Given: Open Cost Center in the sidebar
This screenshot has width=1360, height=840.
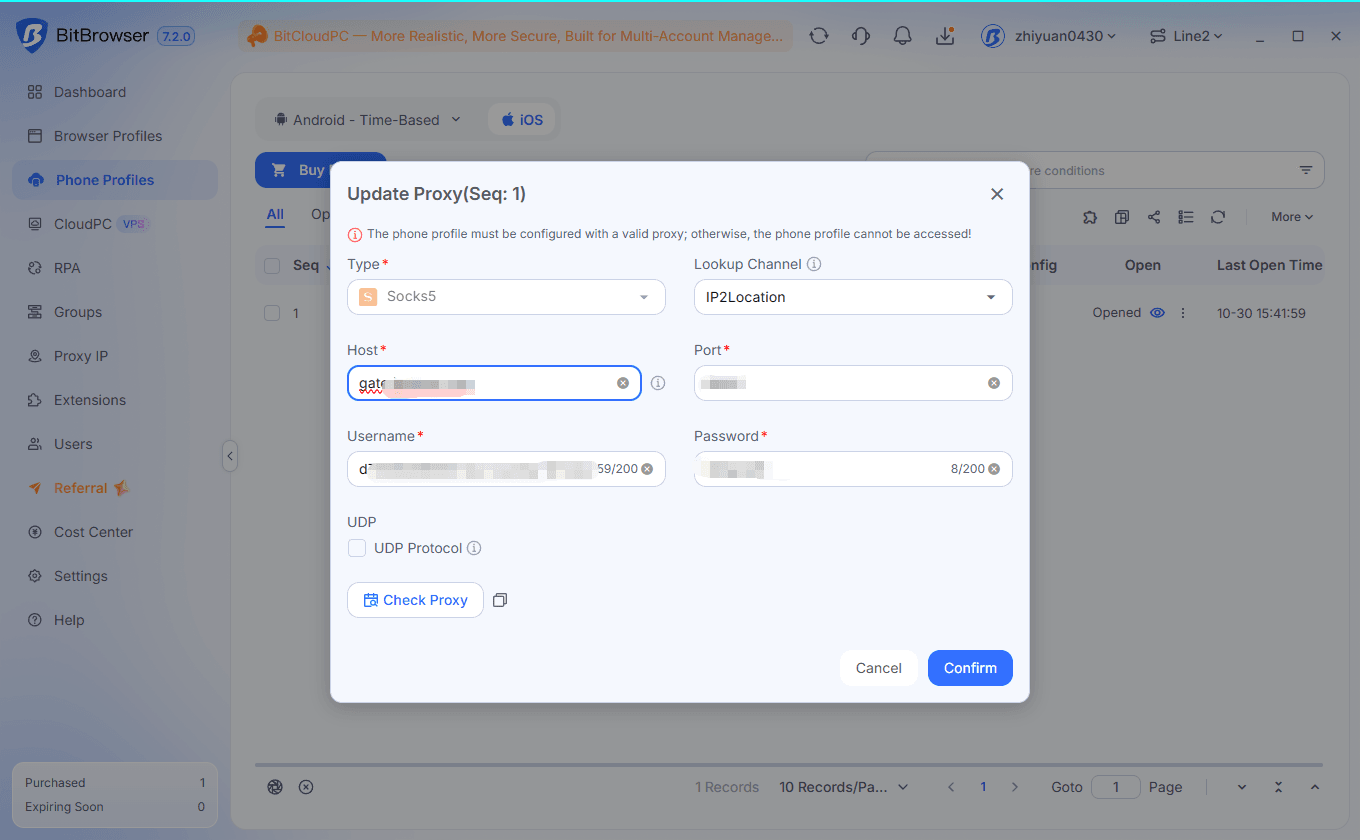Looking at the screenshot, I should [114, 532].
